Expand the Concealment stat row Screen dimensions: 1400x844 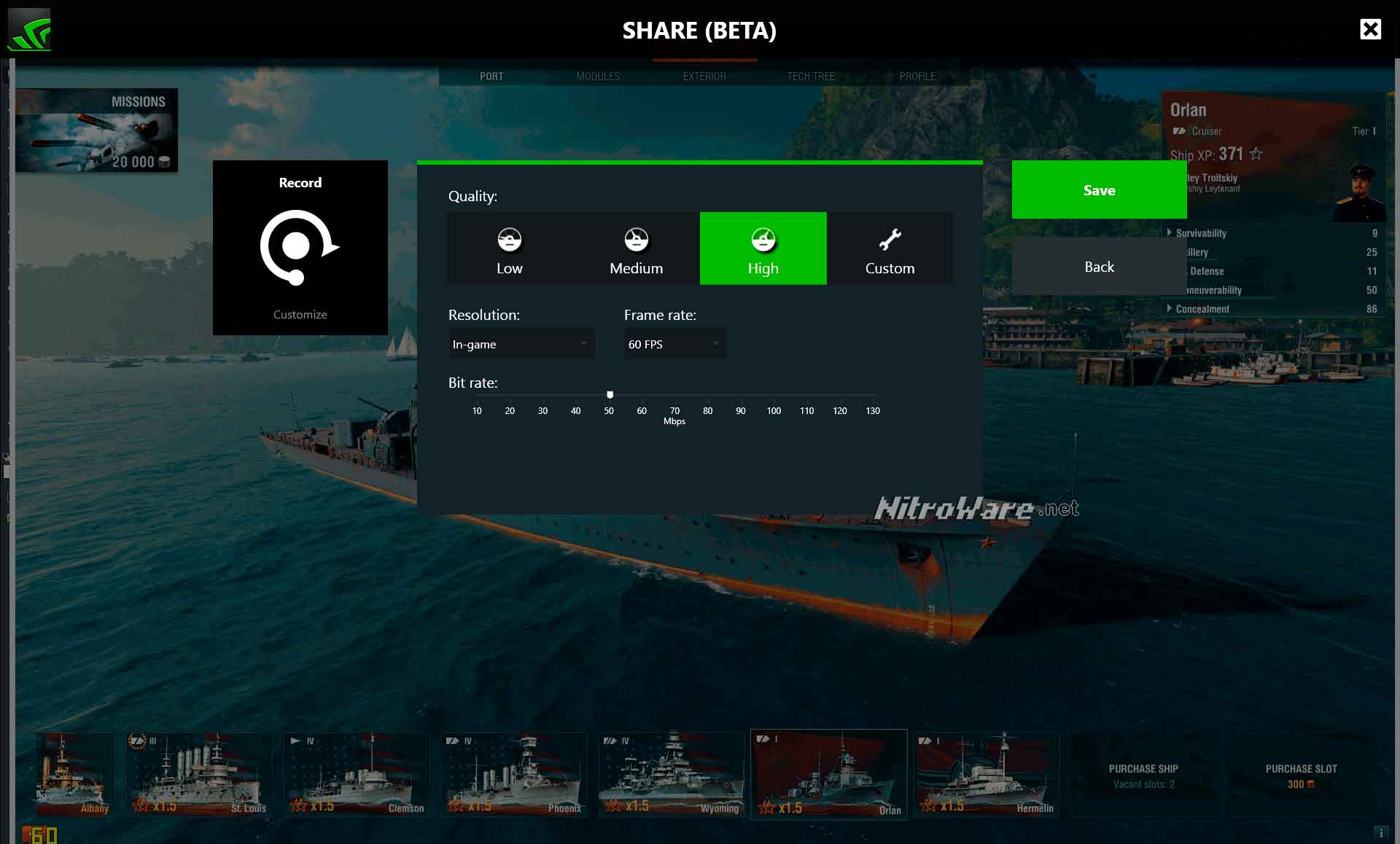point(1272,309)
